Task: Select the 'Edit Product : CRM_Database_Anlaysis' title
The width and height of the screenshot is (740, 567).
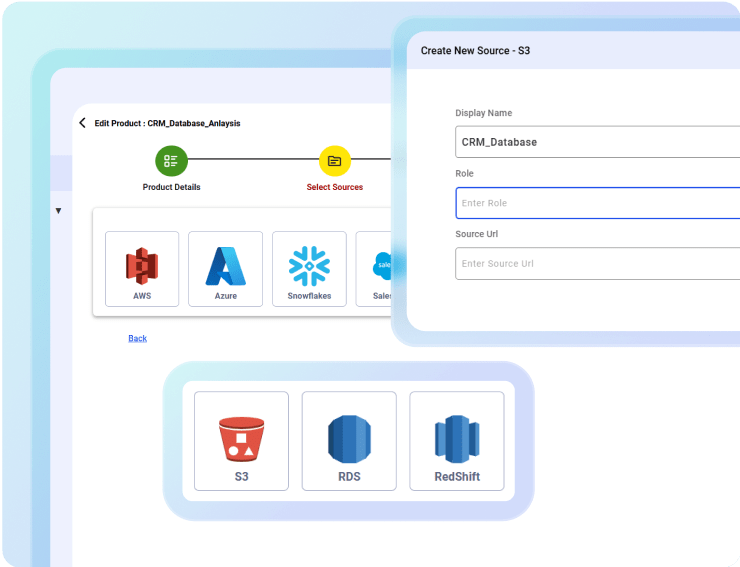Action: (x=168, y=123)
